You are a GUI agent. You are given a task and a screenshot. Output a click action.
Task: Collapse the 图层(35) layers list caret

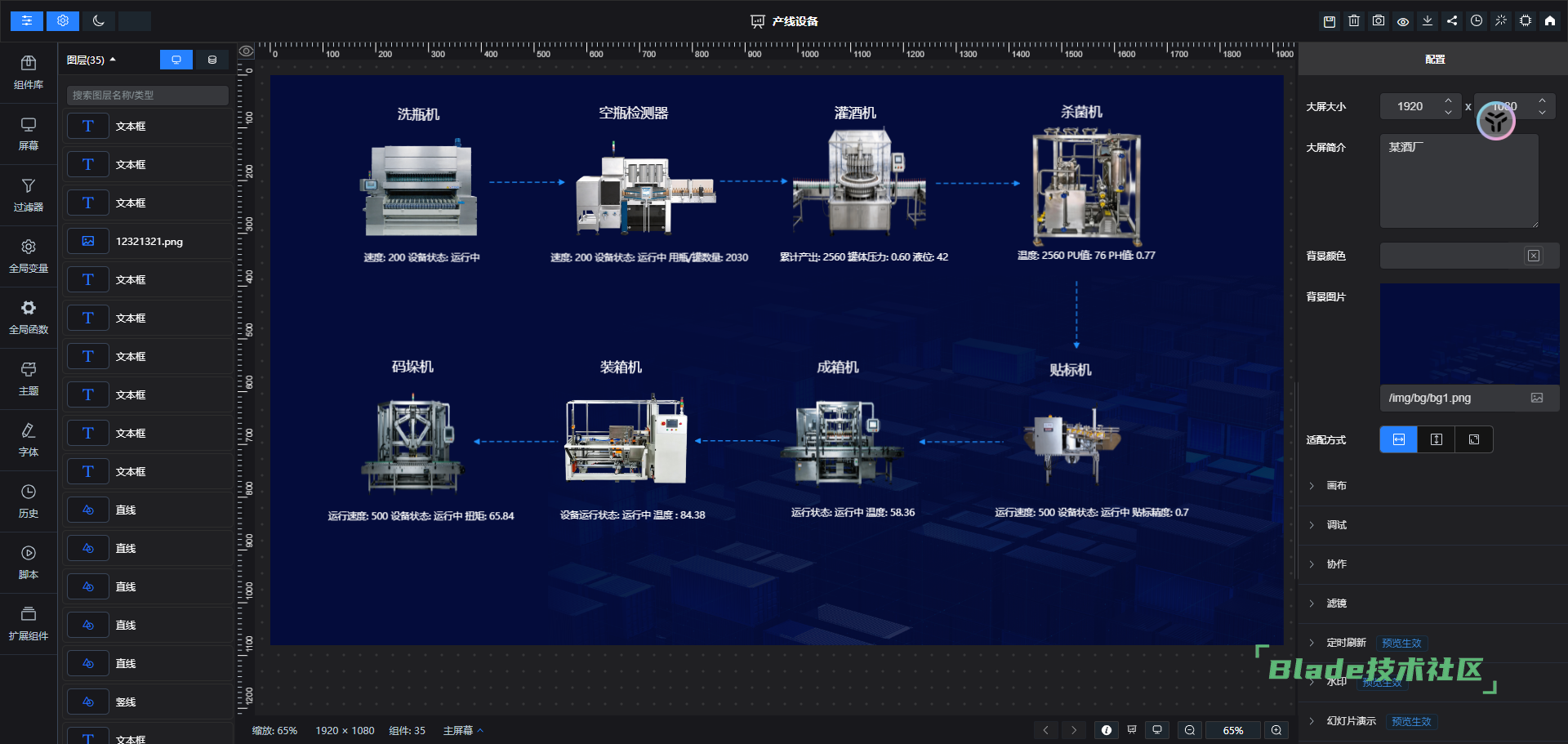113,60
